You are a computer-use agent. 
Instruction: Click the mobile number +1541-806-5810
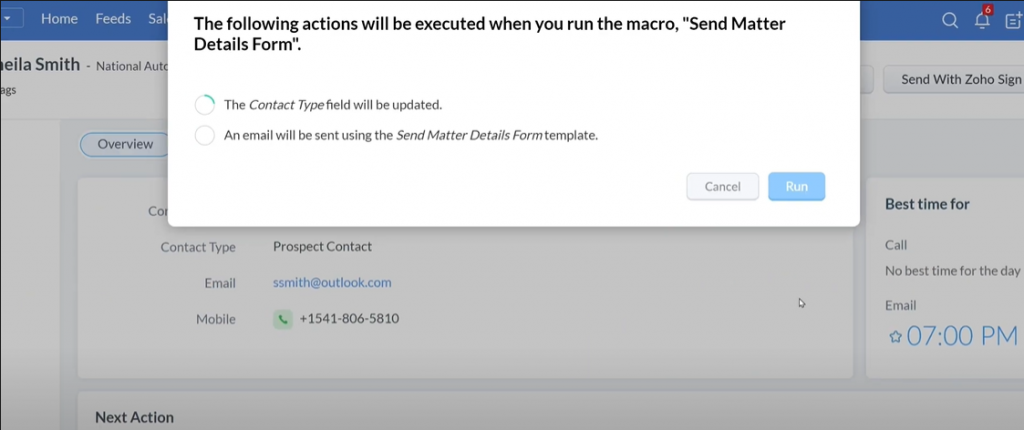tap(349, 319)
